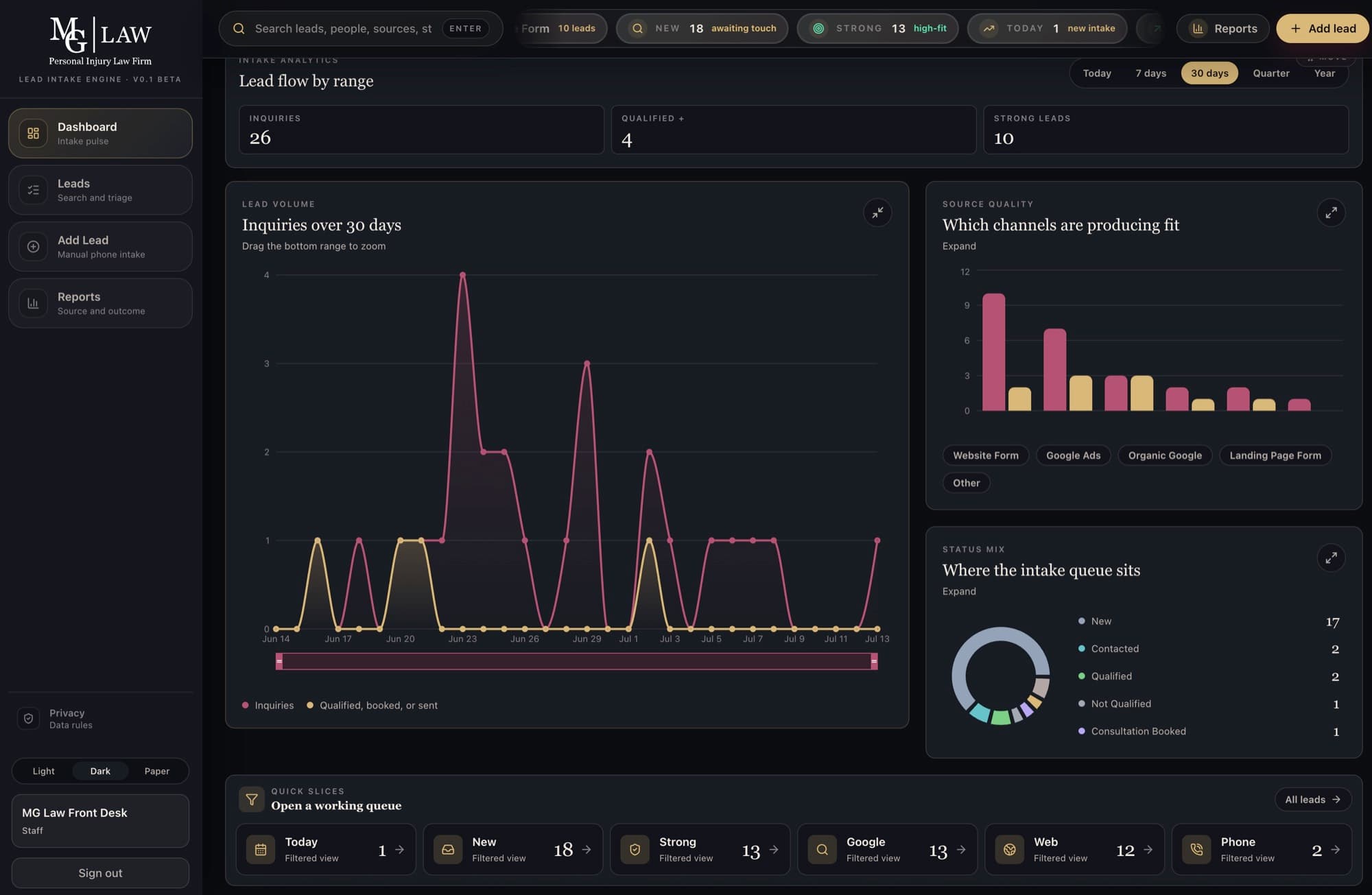The height and width of the screenshot is (895, 1372).
Task: Select the 30 days range tab
Action: pyautogui.click(x=1209, y=73)
